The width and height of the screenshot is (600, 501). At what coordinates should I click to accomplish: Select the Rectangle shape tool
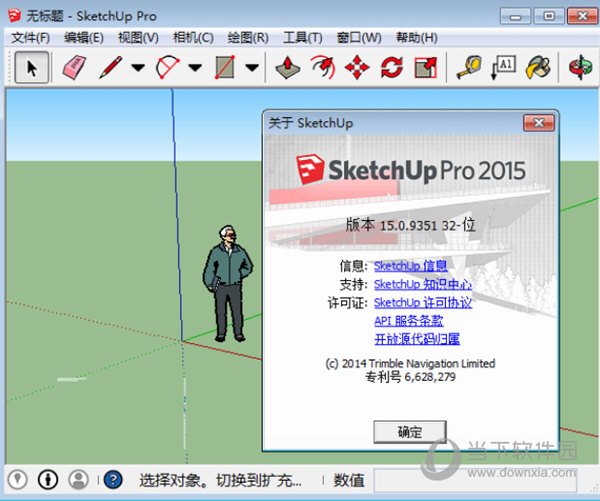pyautogui.click(x=225, y=67)
